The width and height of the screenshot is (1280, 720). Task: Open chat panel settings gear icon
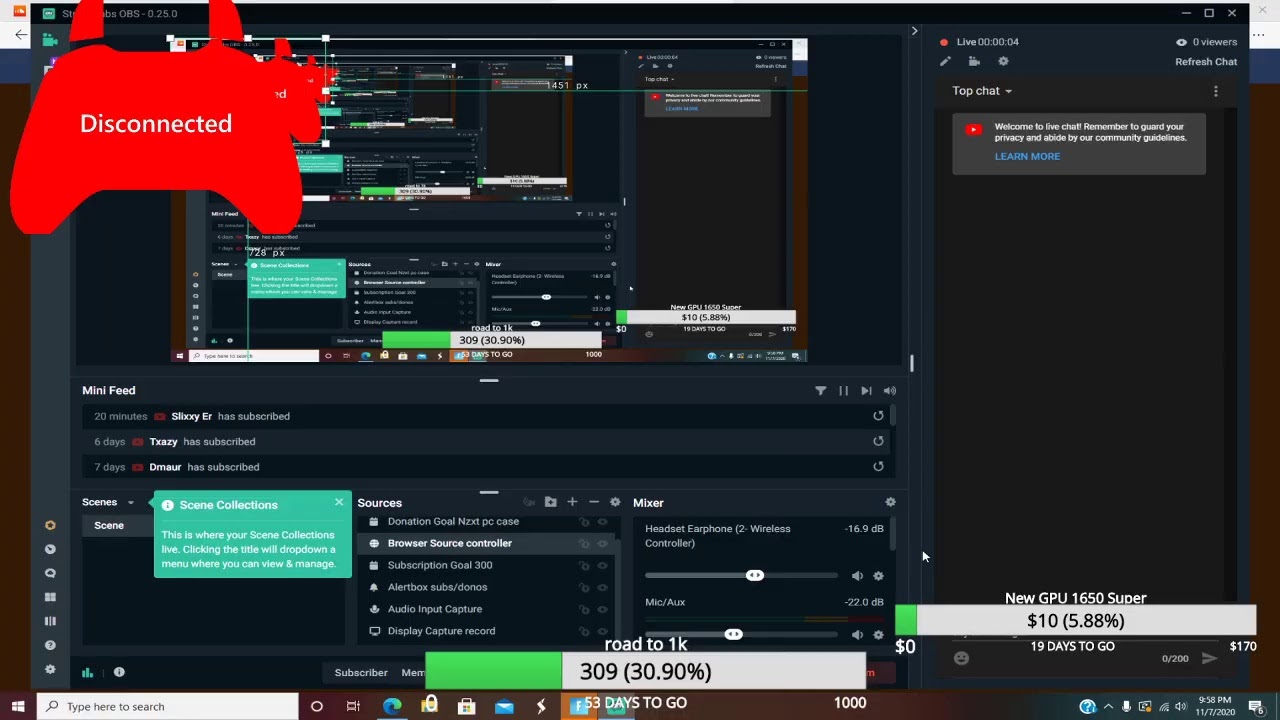click(x=1003, y=61)
